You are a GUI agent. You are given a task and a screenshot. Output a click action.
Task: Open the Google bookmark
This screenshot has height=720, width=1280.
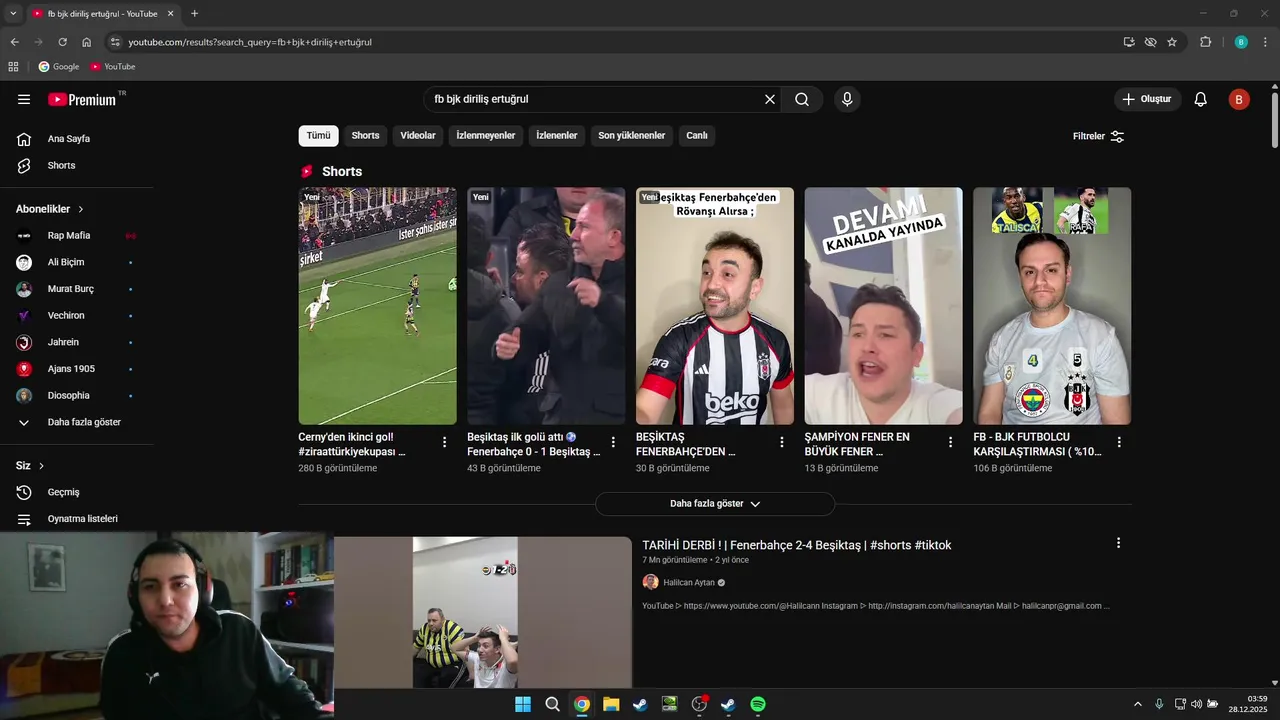tap(59, 67)
